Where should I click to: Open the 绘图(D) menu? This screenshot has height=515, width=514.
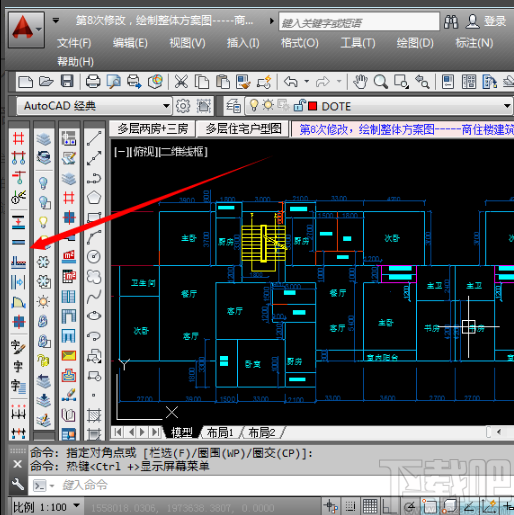coord(415,43)
